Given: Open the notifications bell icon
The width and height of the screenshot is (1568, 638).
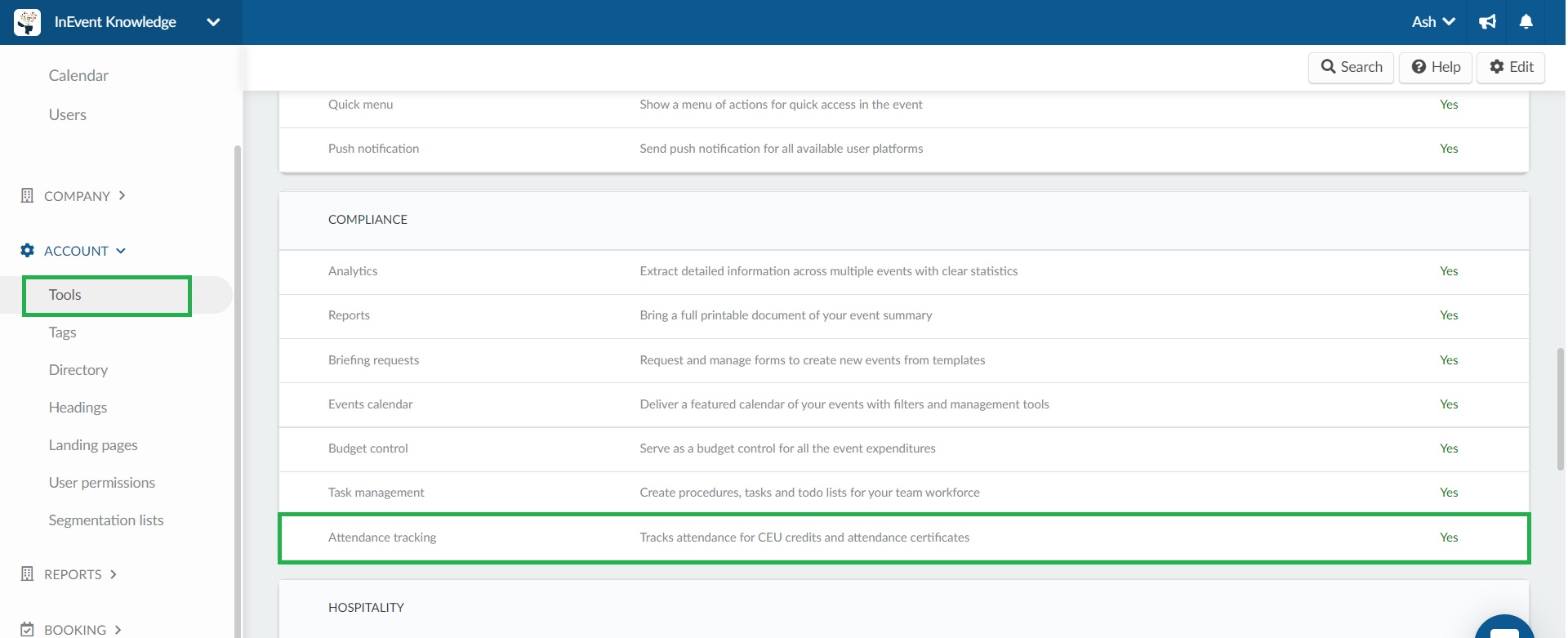Looking at the screenshot, I should pyautogui.click(x=1526, y=22).
